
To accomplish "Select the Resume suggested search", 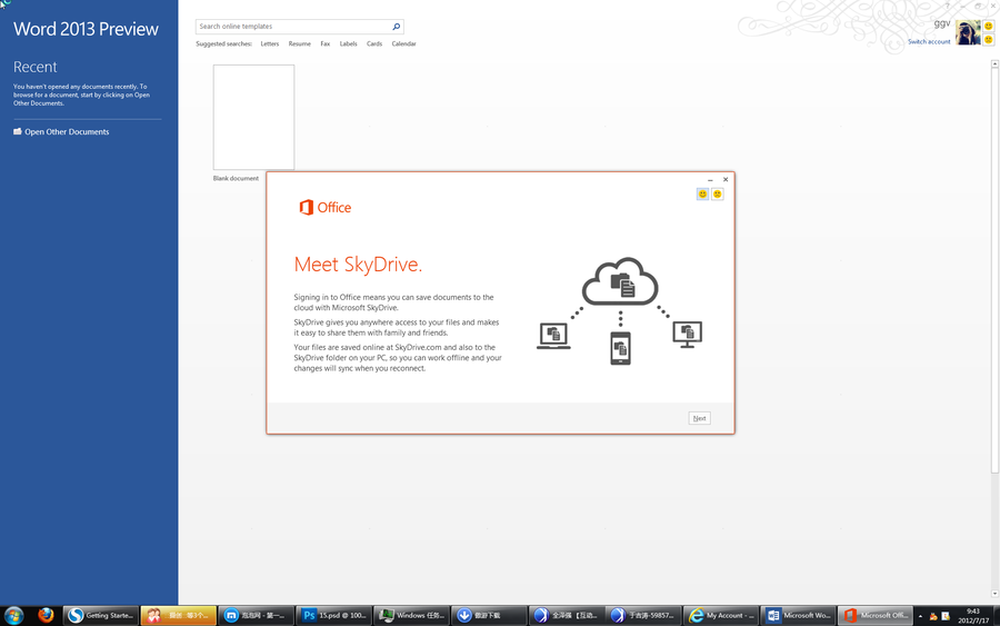I will [299, 44].
